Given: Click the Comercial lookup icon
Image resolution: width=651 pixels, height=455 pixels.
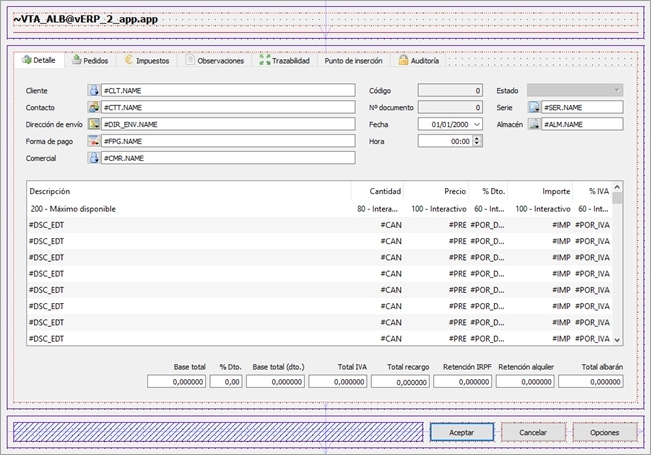Looking at the screenshot, I should pyautogui.click(x=94, y=158).
